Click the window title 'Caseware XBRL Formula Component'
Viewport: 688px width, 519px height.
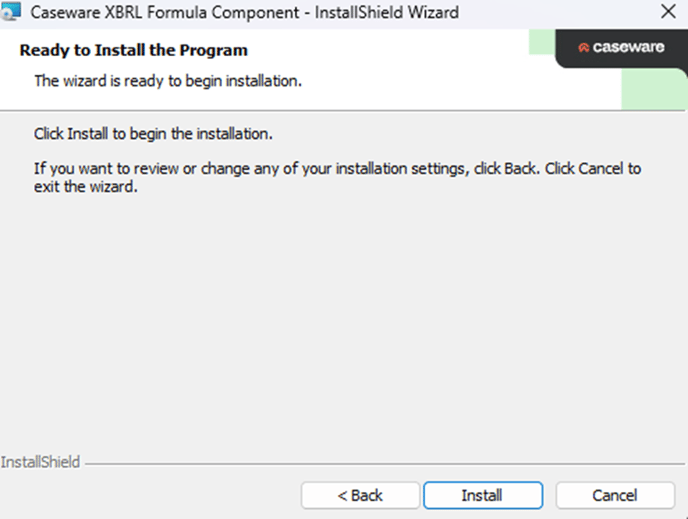click(x=165, y=12)
